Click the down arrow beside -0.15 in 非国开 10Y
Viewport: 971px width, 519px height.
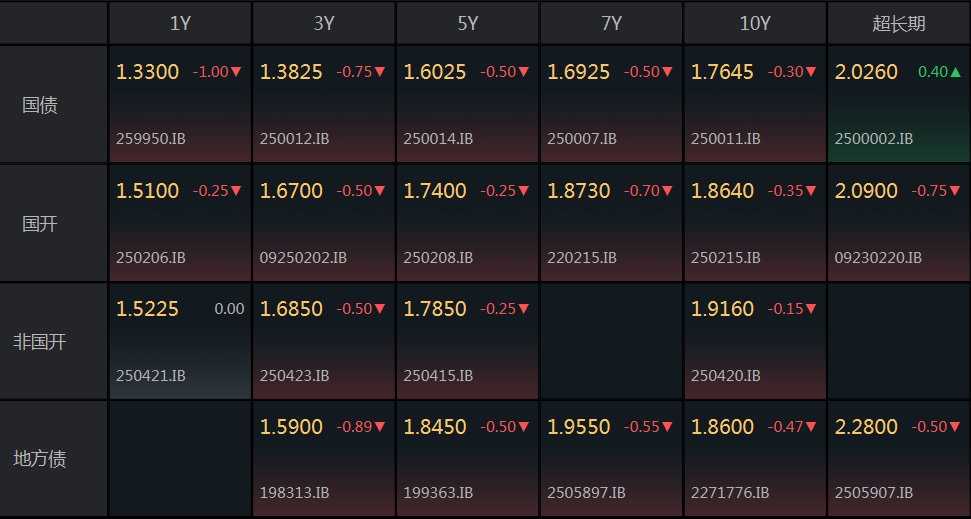pyautogui.click(x=811, y=308)
